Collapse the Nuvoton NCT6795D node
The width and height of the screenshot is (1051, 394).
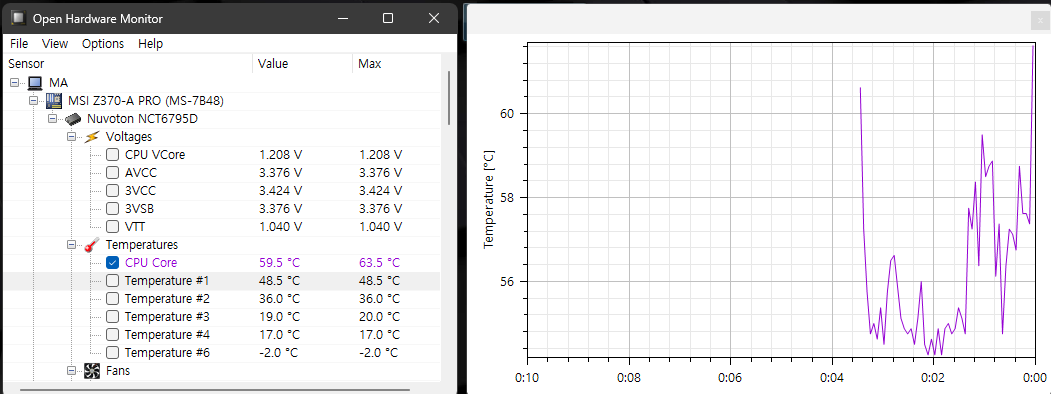click(x=52, y=119)
